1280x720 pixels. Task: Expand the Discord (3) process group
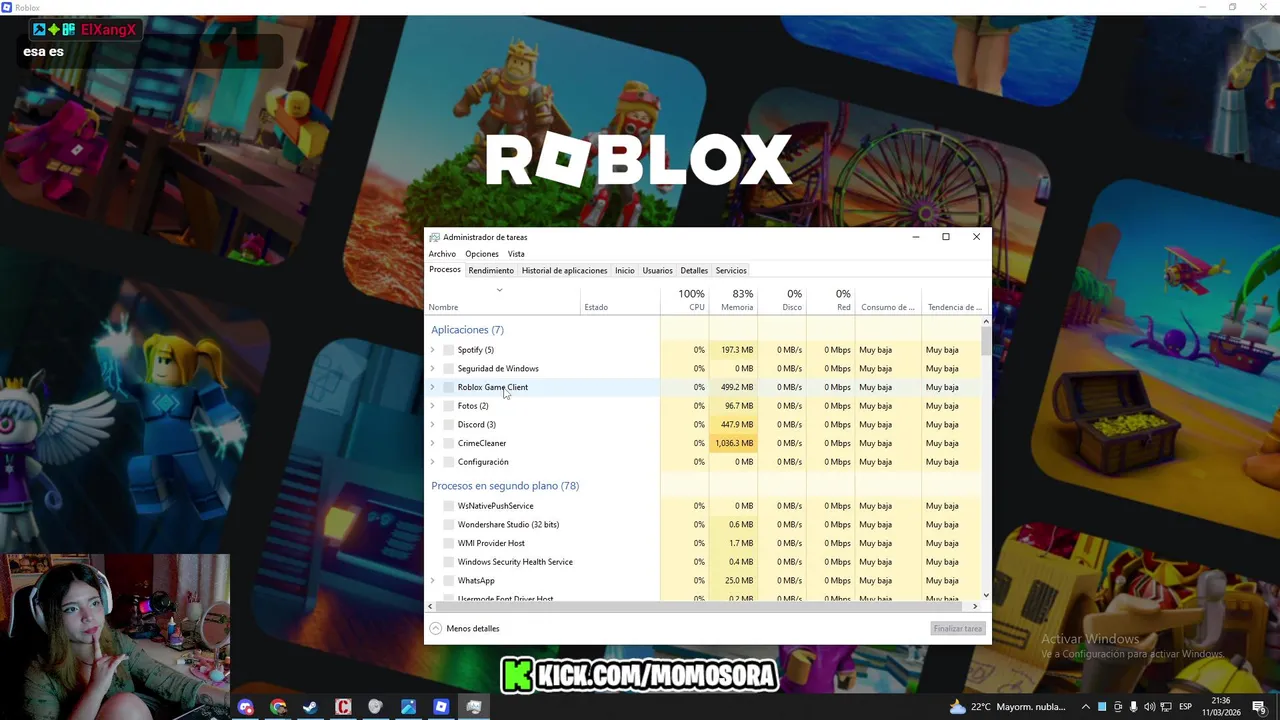[x=433, y=425]
